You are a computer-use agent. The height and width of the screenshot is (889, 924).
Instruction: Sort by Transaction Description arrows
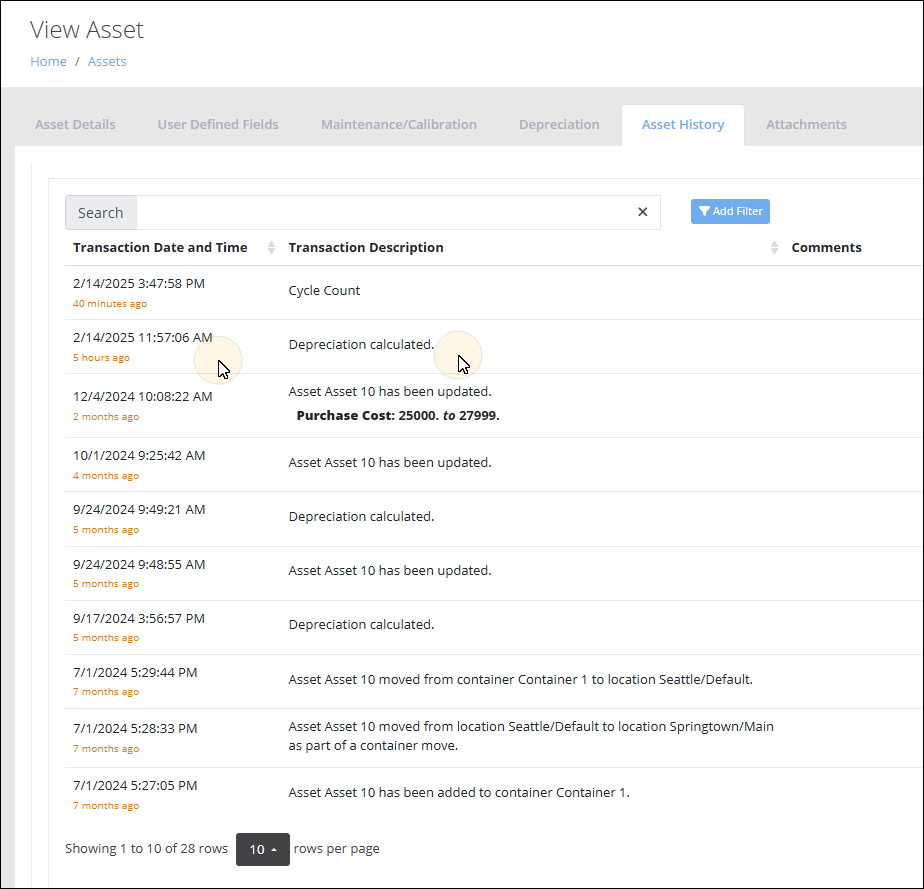(774, 247)
